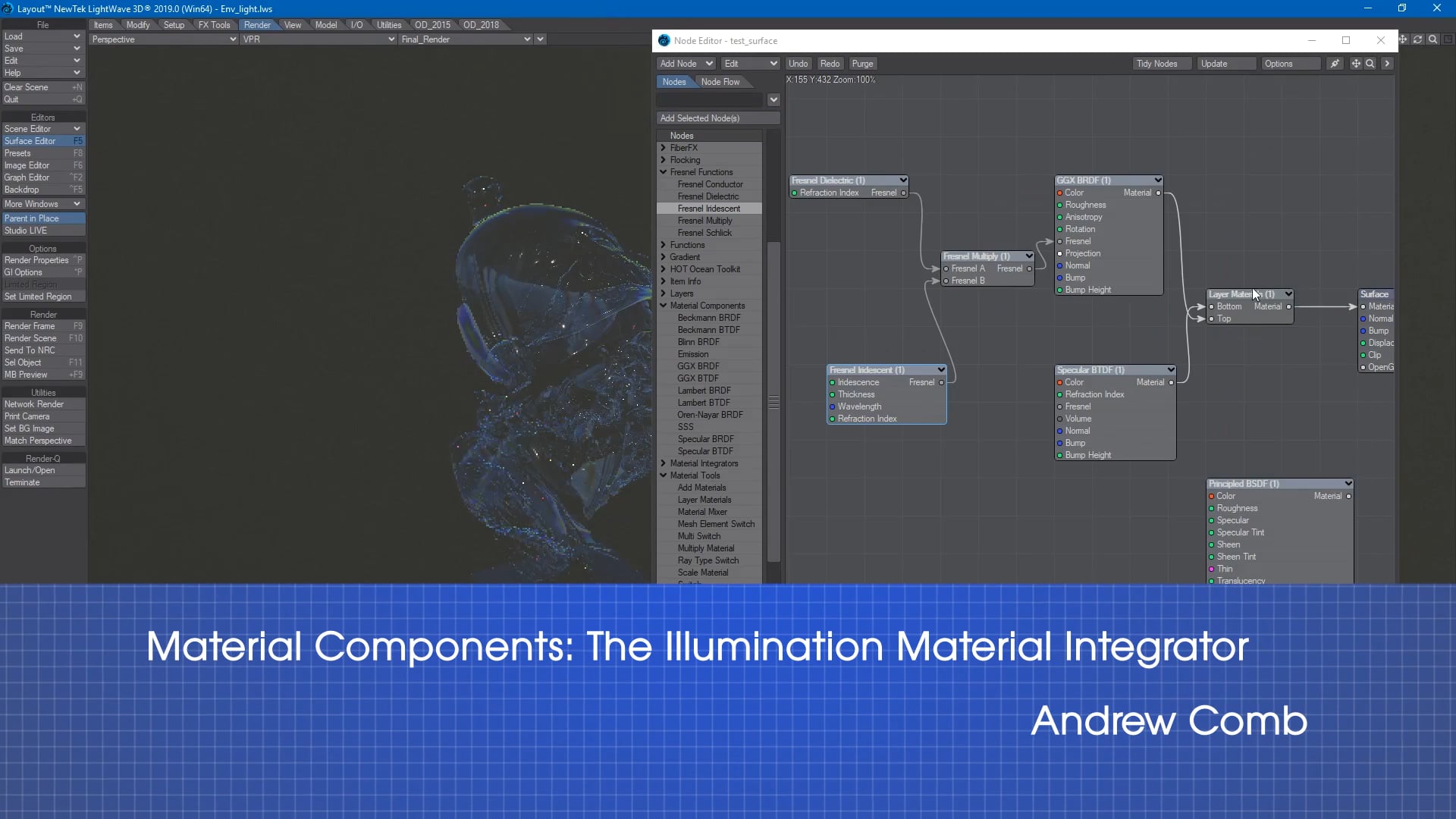Click the LightWave app icon in title bar
This screenshot has height=819, width=1456.
8,8
